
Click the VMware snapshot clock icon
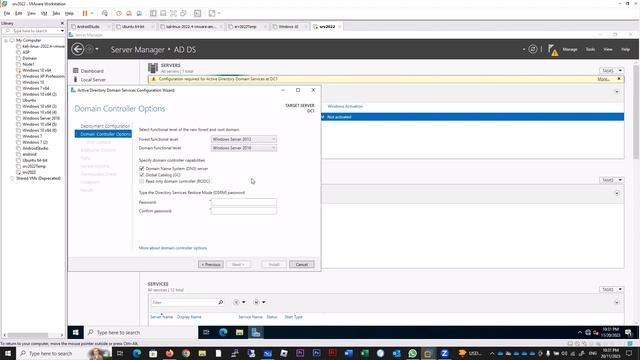click(x=119, y=13)
